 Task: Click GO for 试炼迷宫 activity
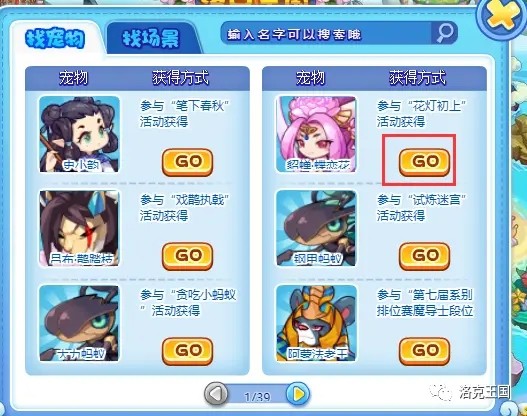(x=424, y=256)
